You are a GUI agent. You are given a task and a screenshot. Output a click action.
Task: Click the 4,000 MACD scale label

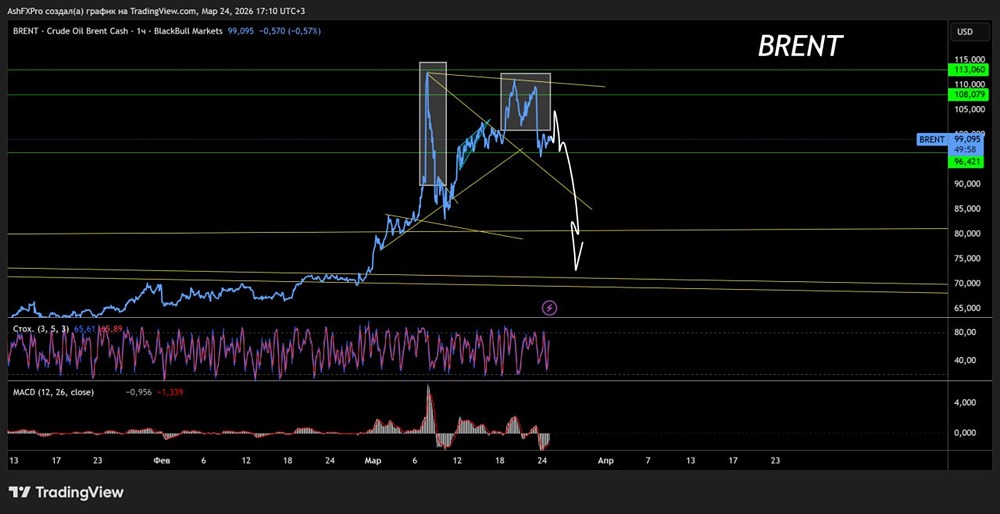tap(966, 402)
